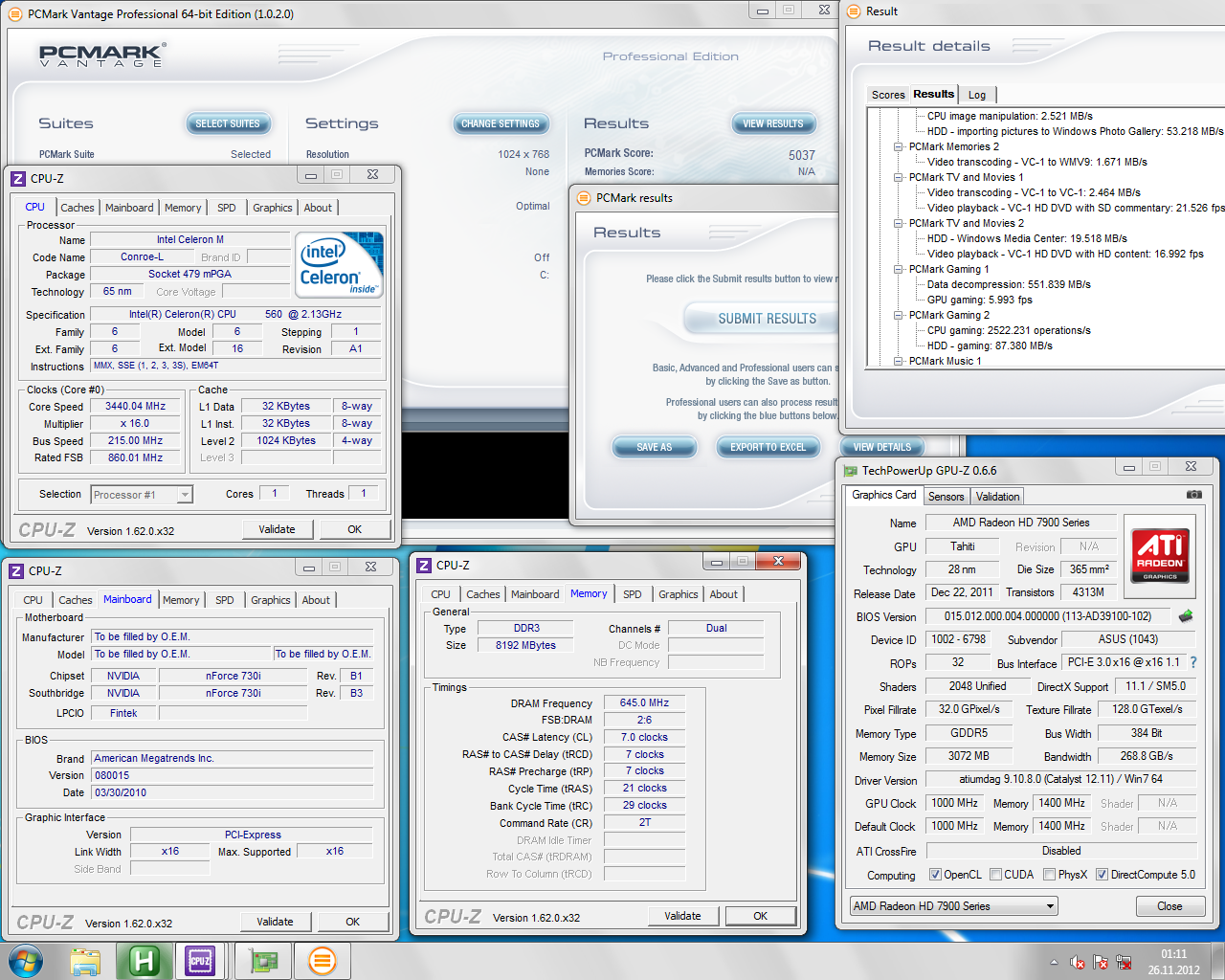Open Graphics tab in CPU-Z Mainboard window
Viewport: 1225px width, 980px height.
pos(271,600)
